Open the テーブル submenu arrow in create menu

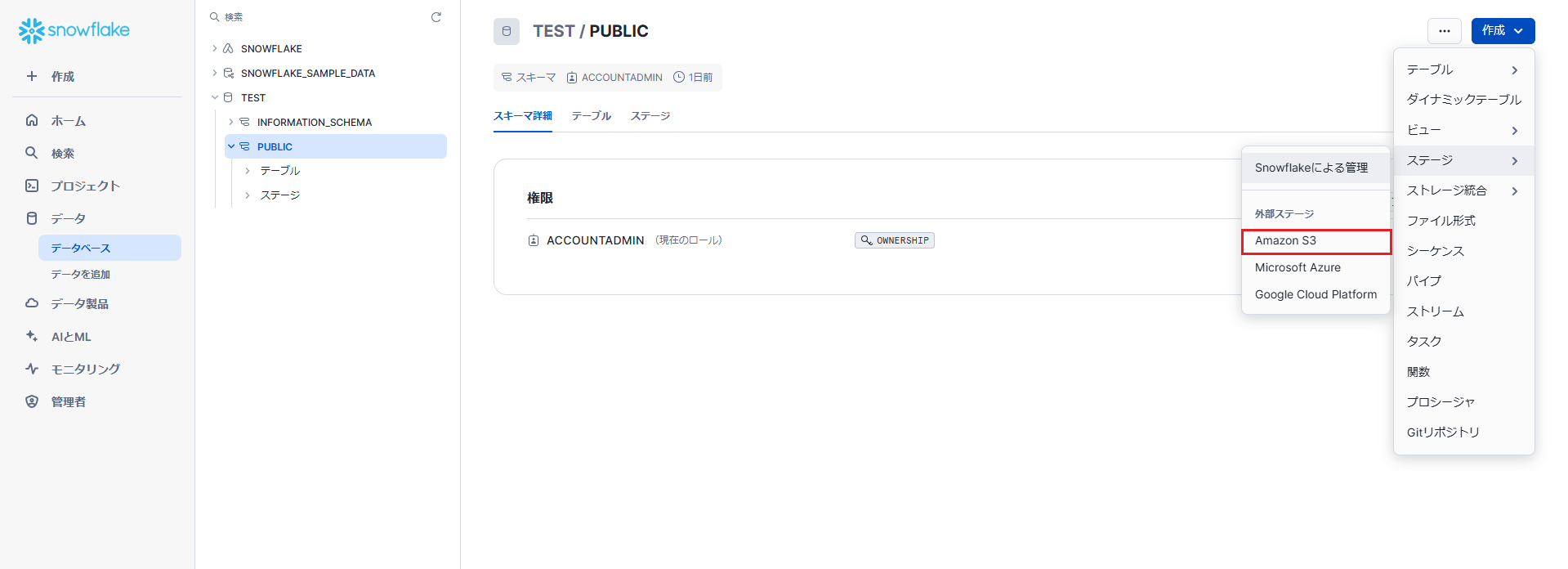click(1514, 70)
